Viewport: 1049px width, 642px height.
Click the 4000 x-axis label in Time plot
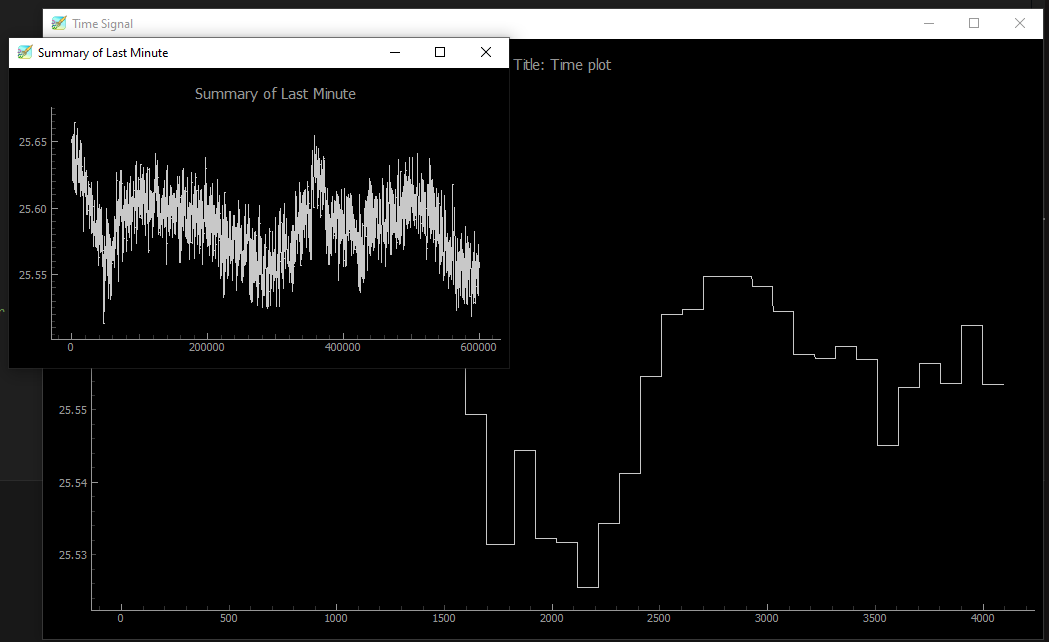point(982,618)
